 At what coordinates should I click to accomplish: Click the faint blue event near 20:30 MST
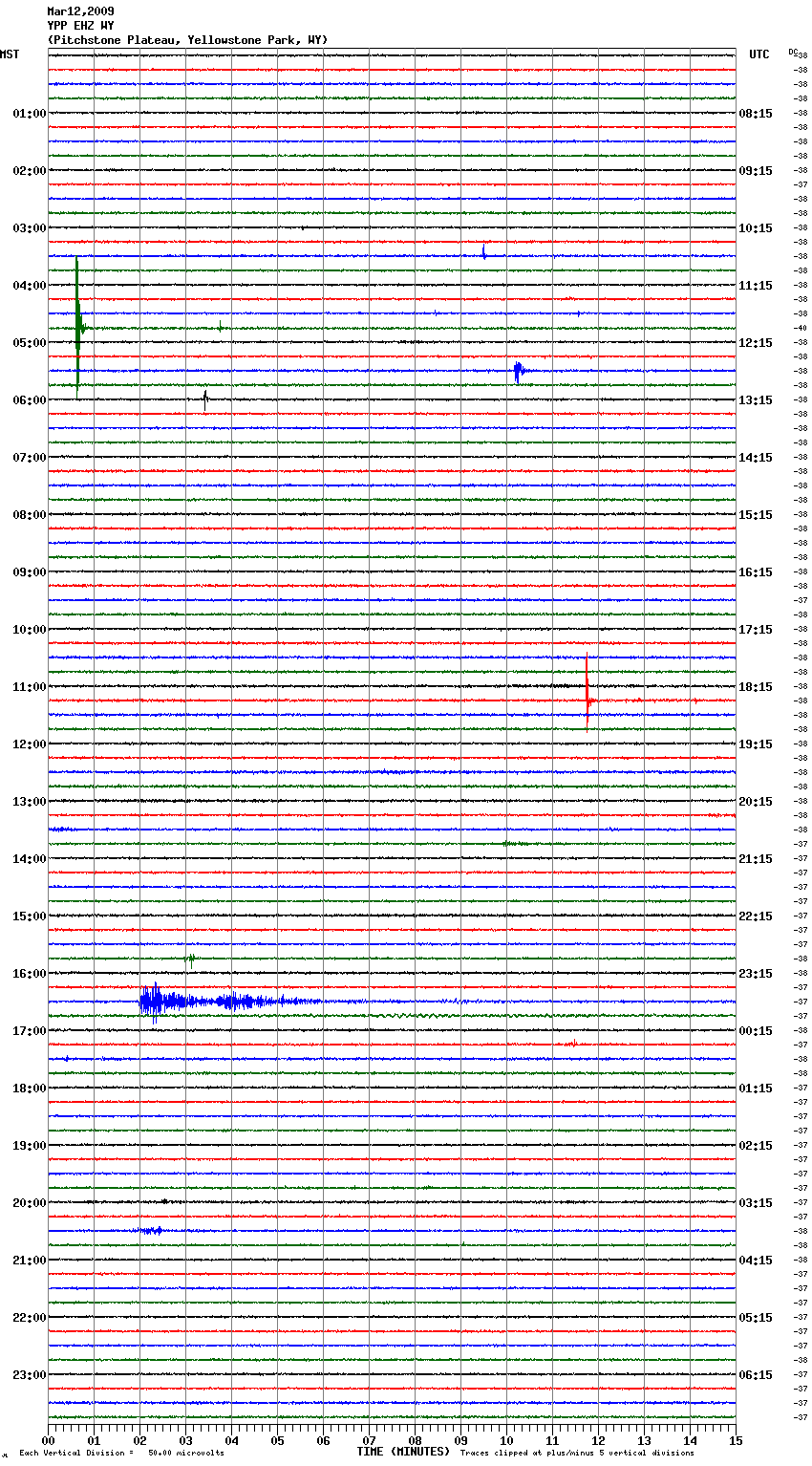(x=151, y=1231)
